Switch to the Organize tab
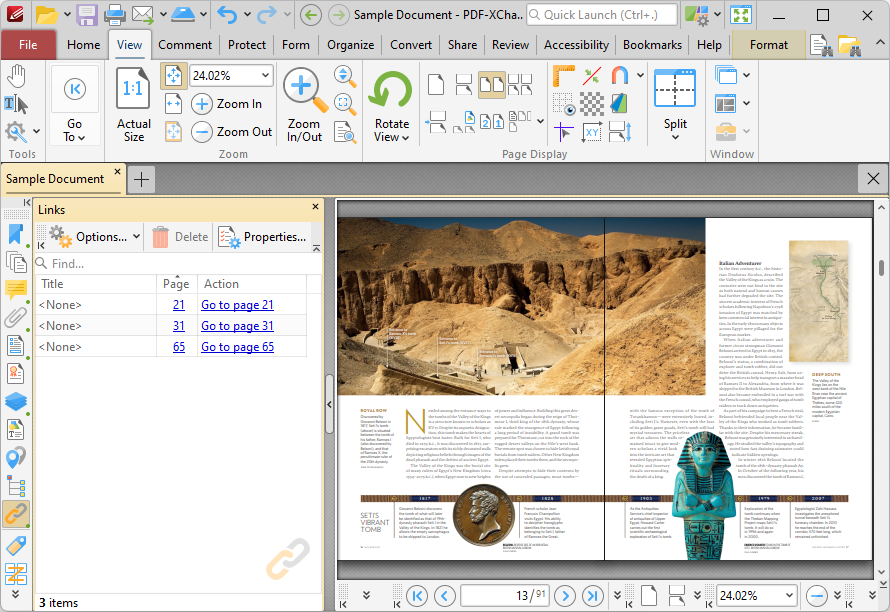The height and width of the screenshot is (612, 890). (x=350, y=45)
